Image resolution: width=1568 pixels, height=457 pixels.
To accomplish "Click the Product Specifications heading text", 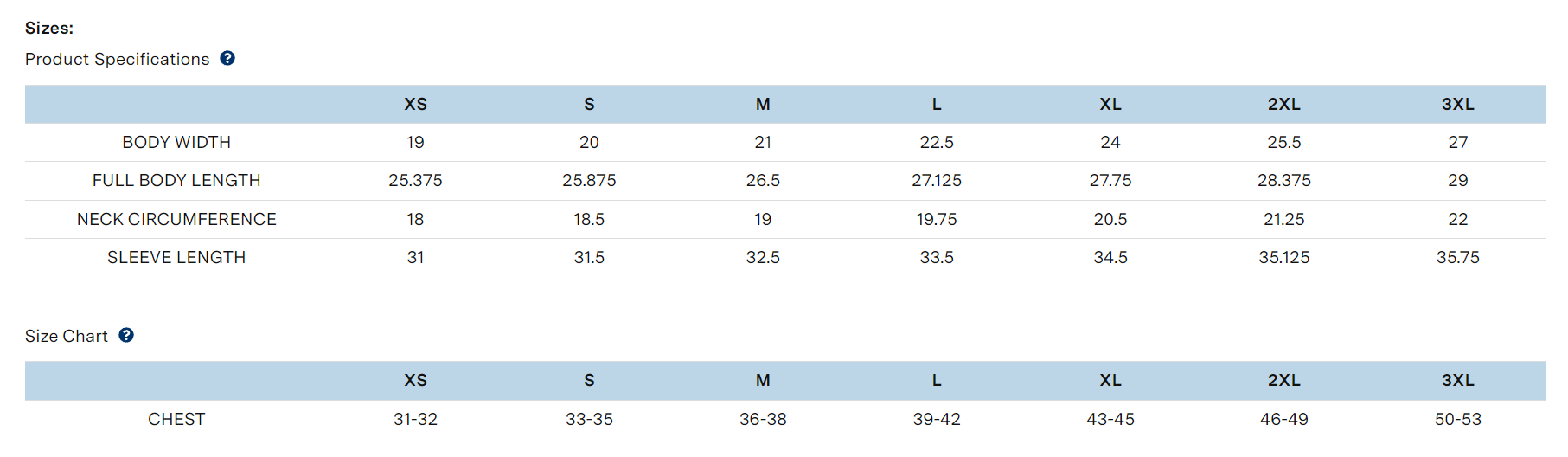I will tap(117, 59).
